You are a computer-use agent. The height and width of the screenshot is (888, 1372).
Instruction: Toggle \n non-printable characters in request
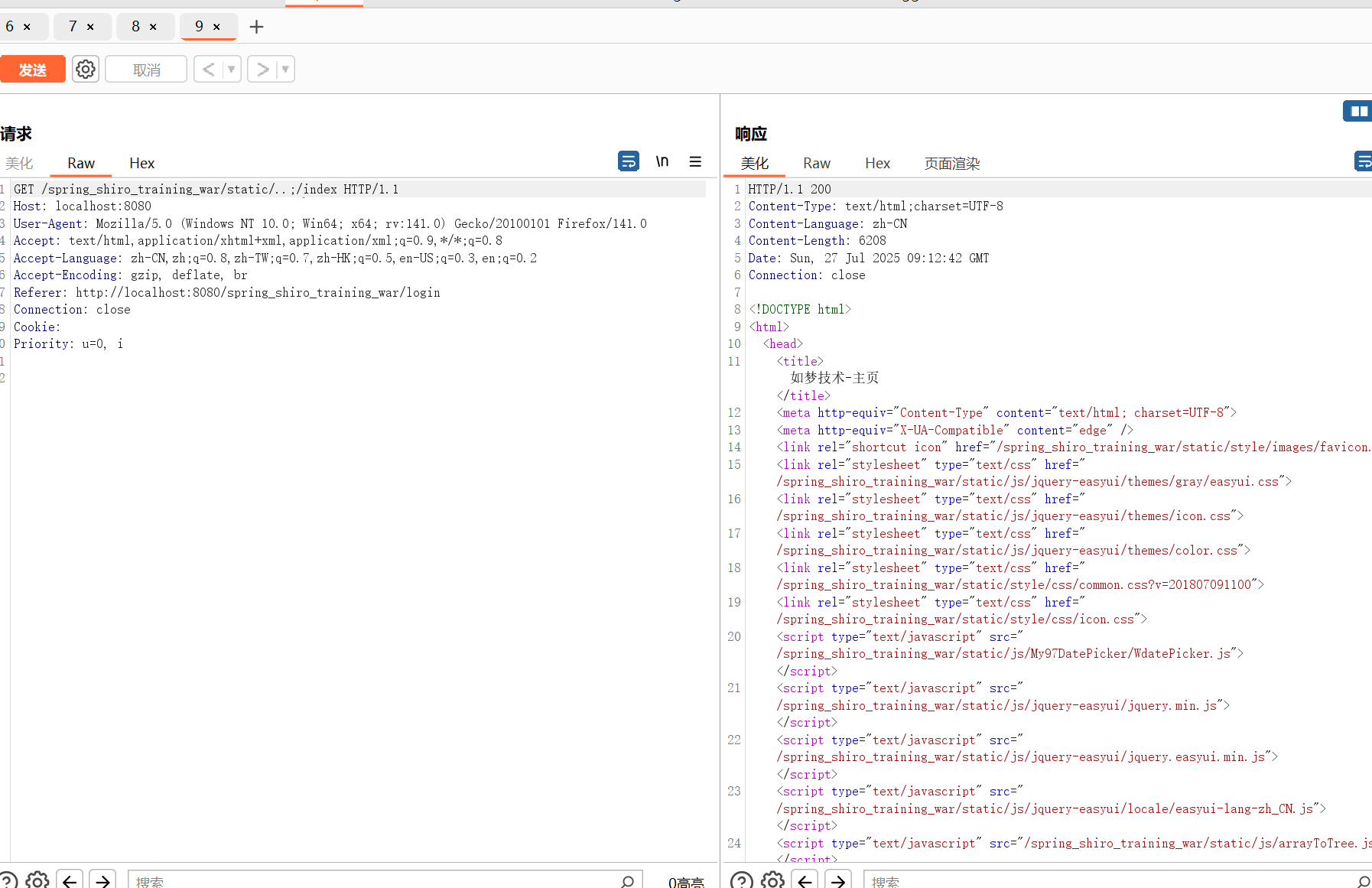(x=662, y=161)
